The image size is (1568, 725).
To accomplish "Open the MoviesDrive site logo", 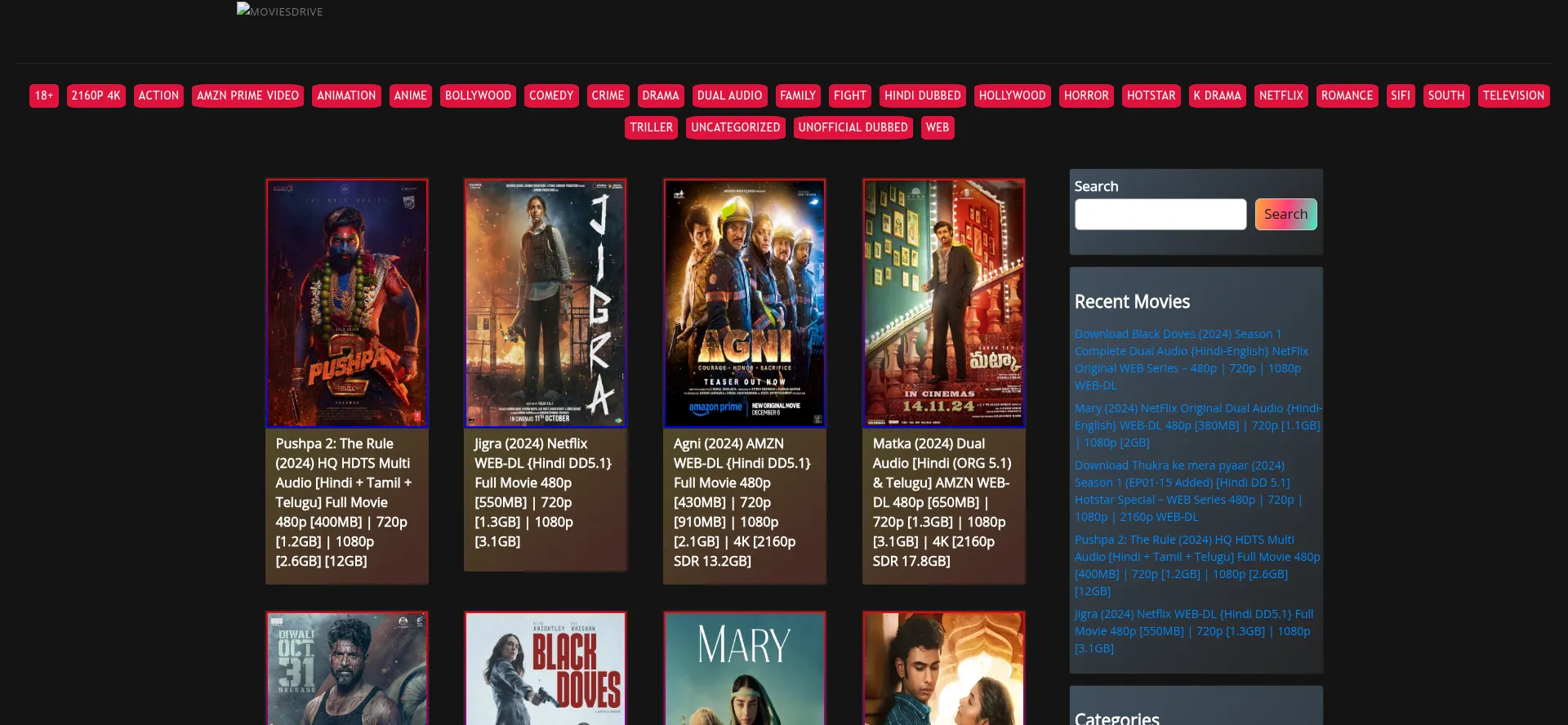I will click(x=280, y=11).
